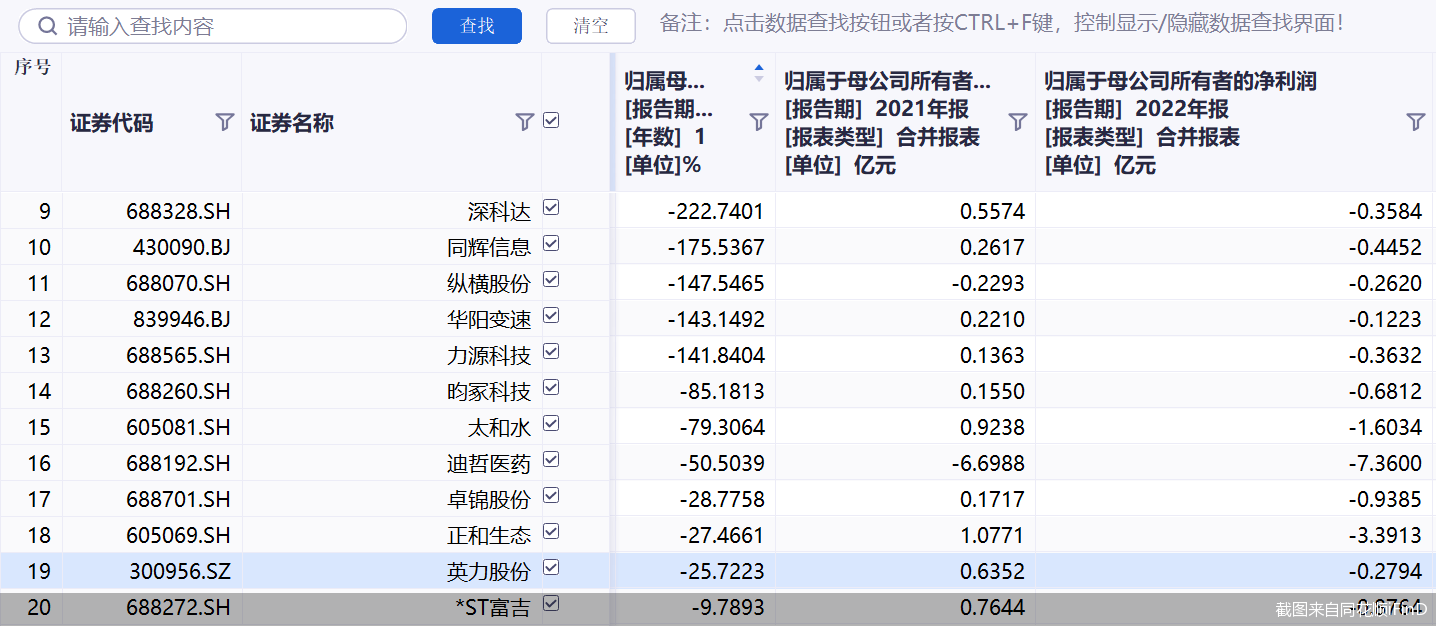
Task: Select code cell 688565.SH
Action: tap(178, 355)
